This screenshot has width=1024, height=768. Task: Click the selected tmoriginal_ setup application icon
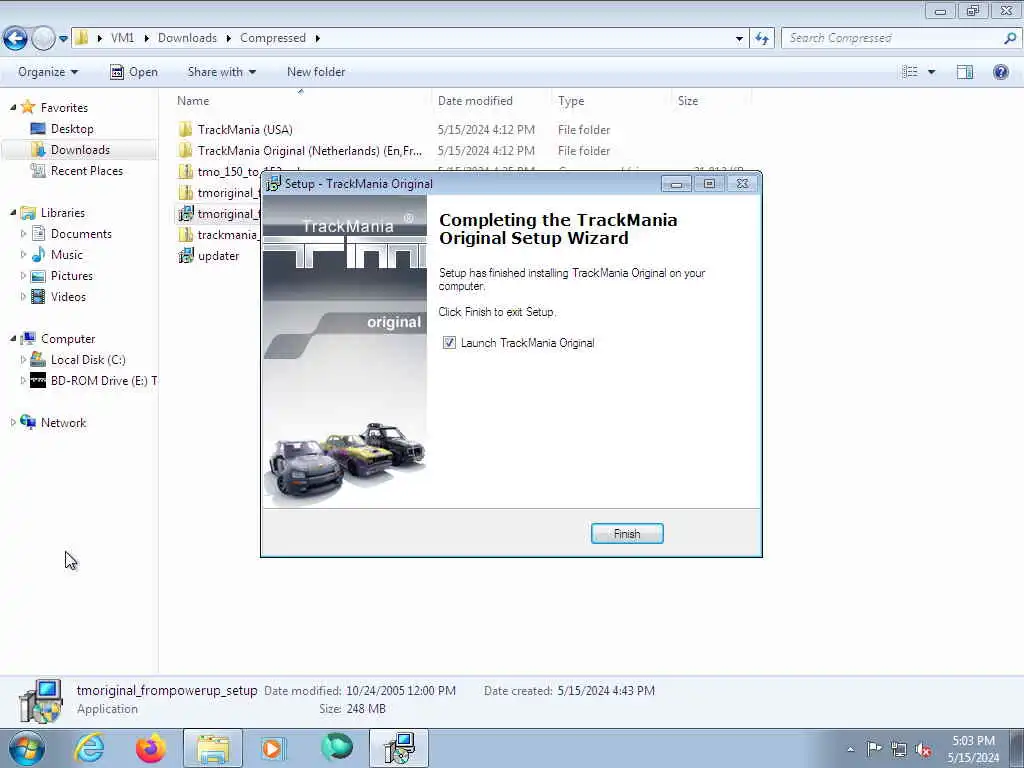click(x=185, y=214)
